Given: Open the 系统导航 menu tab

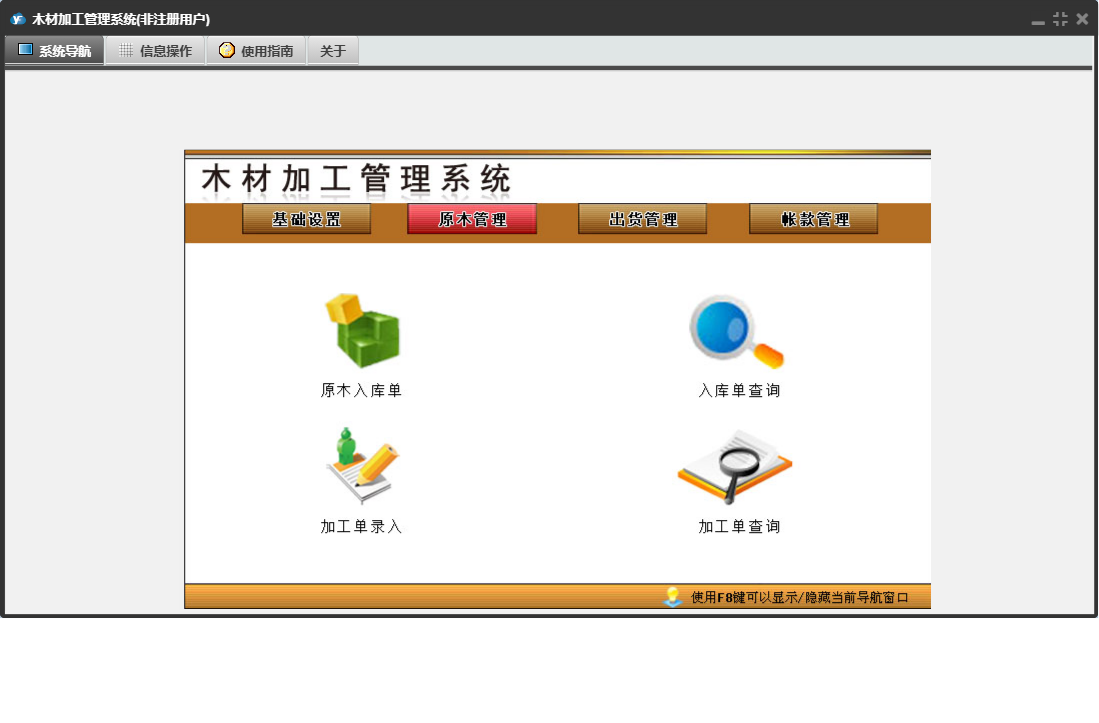Looking at the screenshot, I should click(55, 50).
